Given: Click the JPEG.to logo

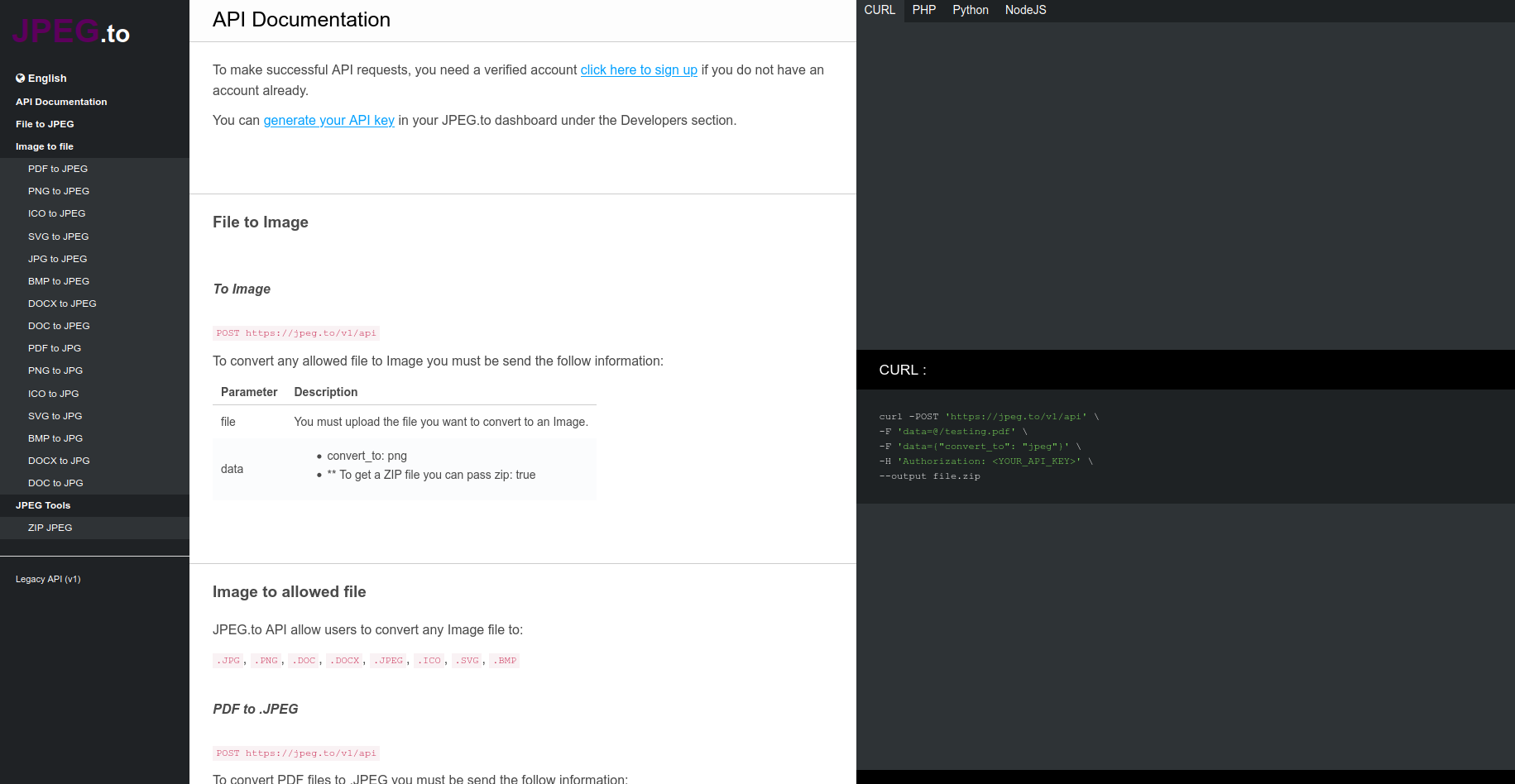Looking at the screenshot, I should pos(71,32).
